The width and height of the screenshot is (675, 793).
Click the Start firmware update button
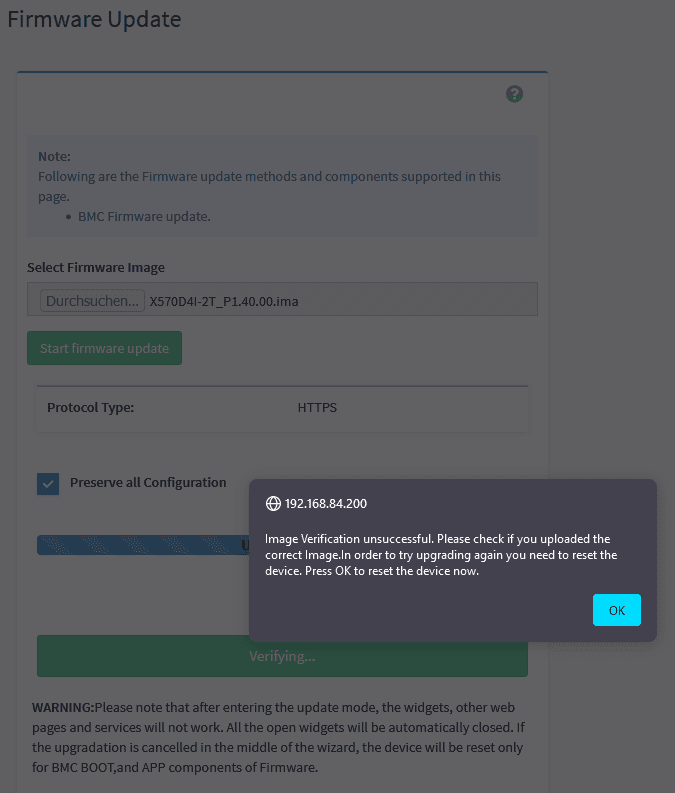104,349
